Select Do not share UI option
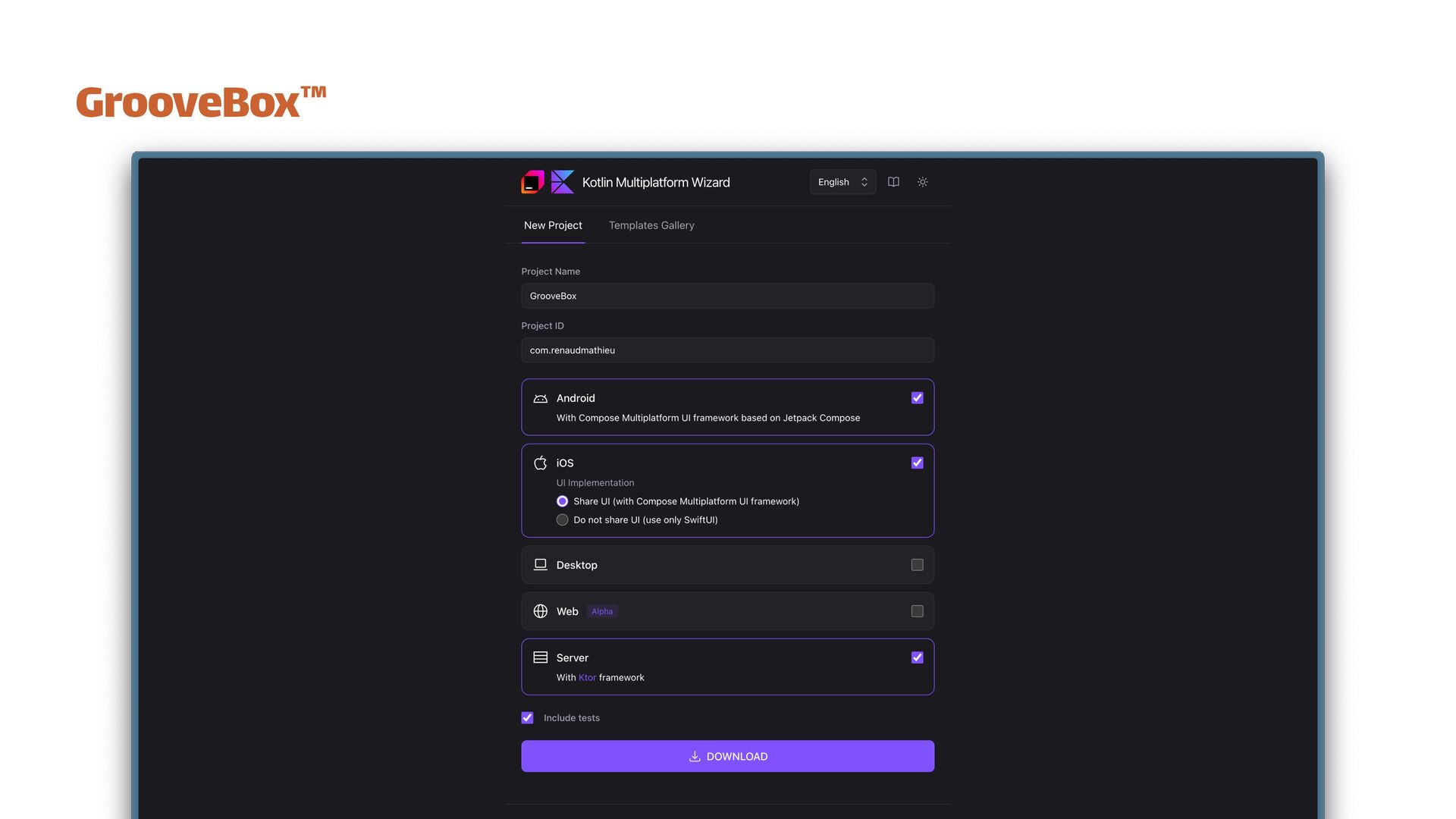This screenshot has width=1456, height=819. 562,519
